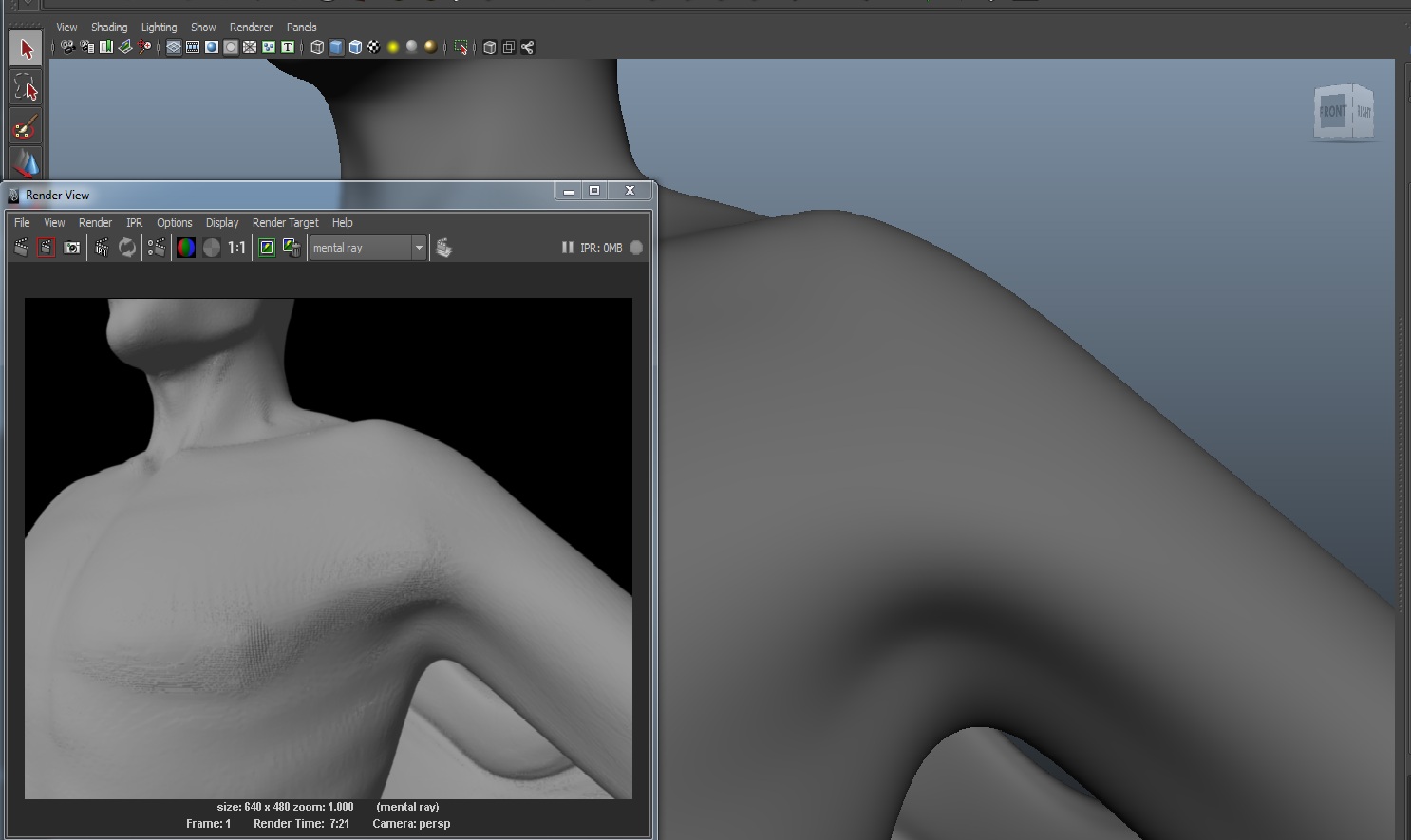Open the Shading menu
The image size is (1411, 840).
click(109, 28)
